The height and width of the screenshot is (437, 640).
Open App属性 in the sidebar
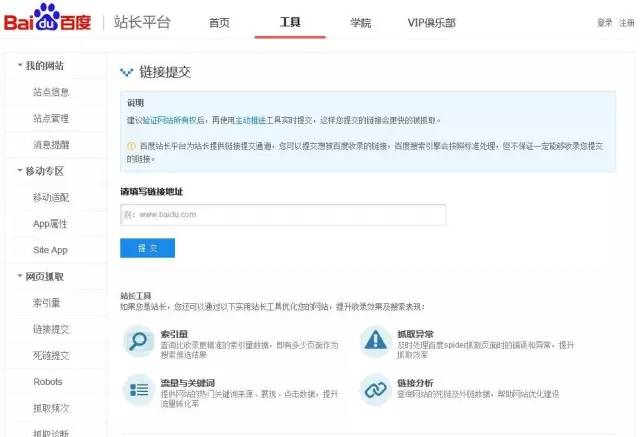tap(50, 224)
